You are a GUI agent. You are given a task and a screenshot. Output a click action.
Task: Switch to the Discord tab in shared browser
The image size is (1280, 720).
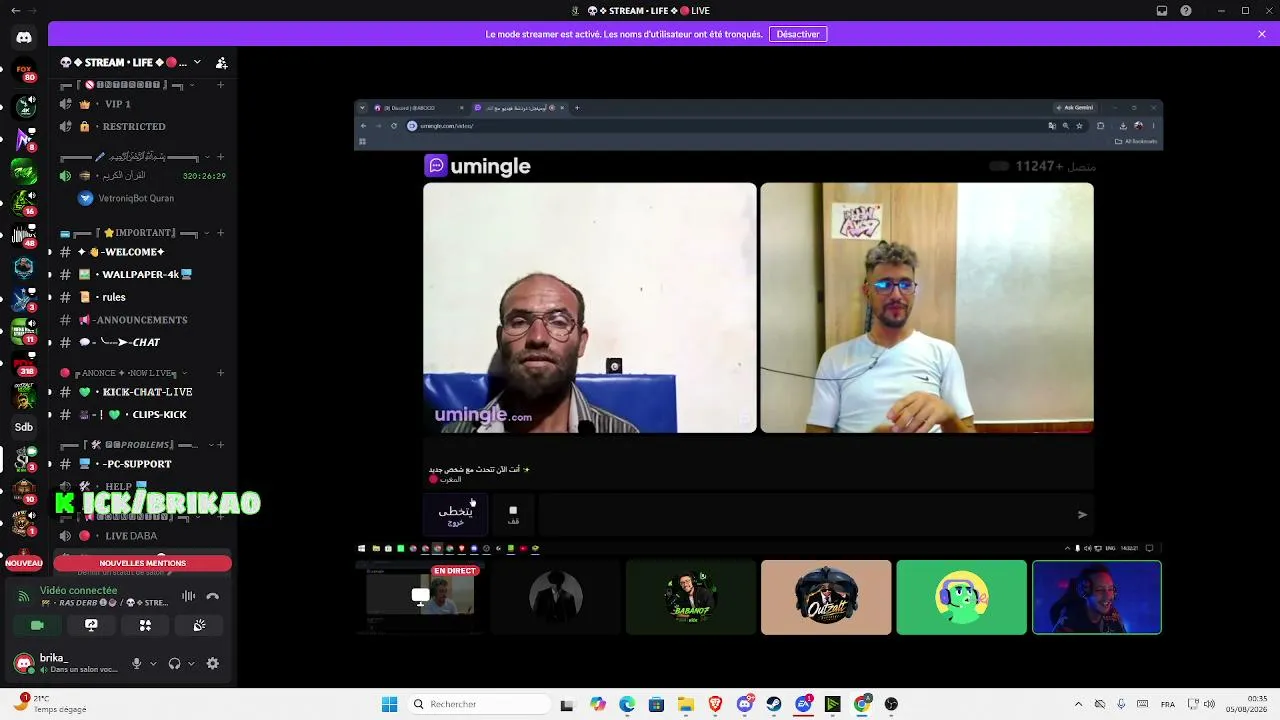pyautogui.click(x=419, y=108)
